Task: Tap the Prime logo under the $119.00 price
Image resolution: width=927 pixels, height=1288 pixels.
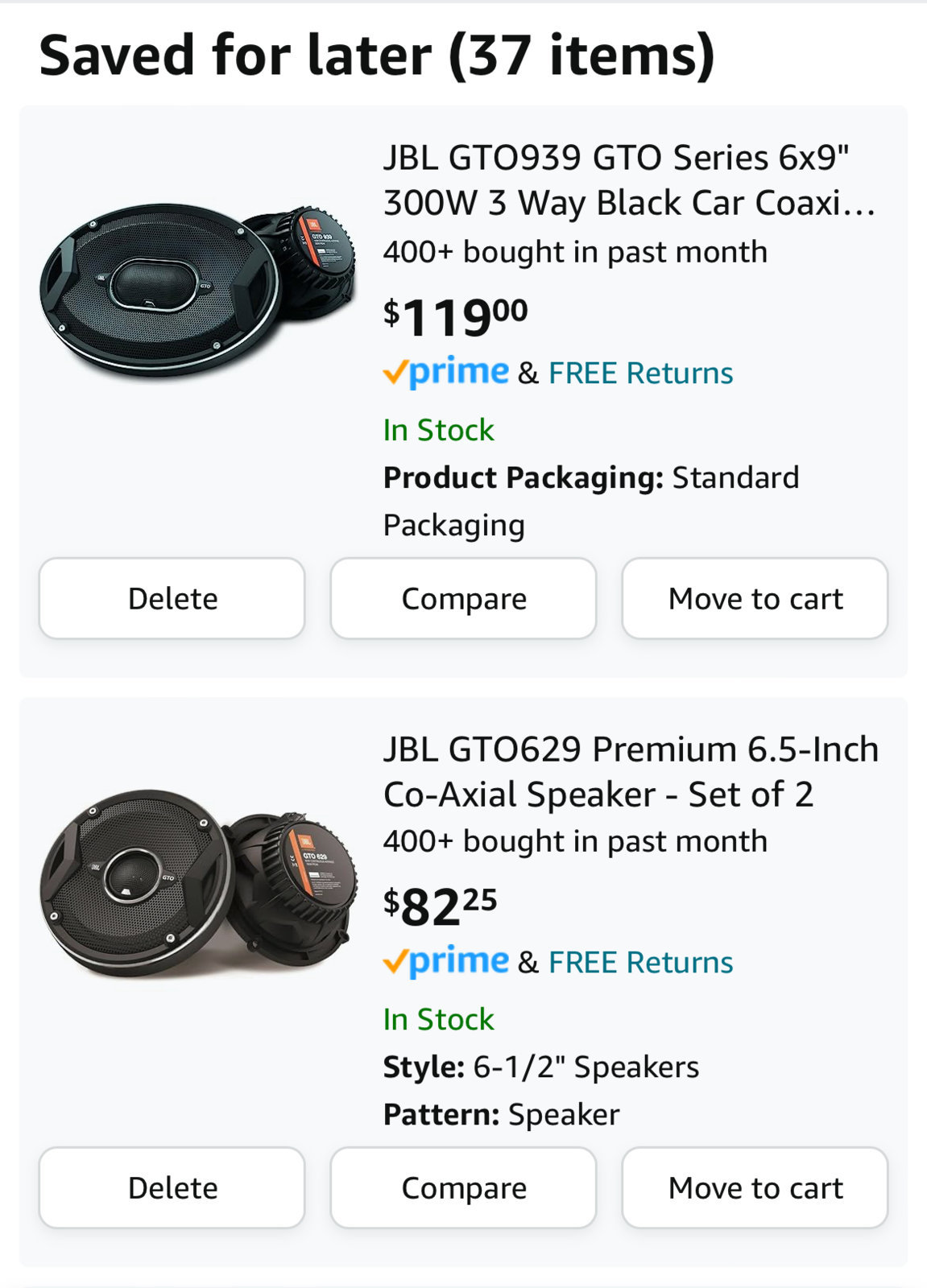Action: (446, 373)
